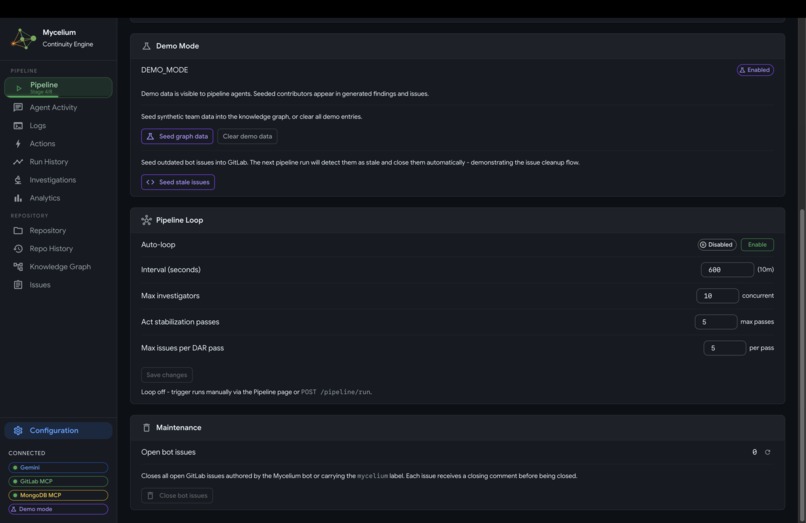The height and width of the screenshot is (523, 806).
Task: Focus the Interval seconds input field
Action: (727, 269)
